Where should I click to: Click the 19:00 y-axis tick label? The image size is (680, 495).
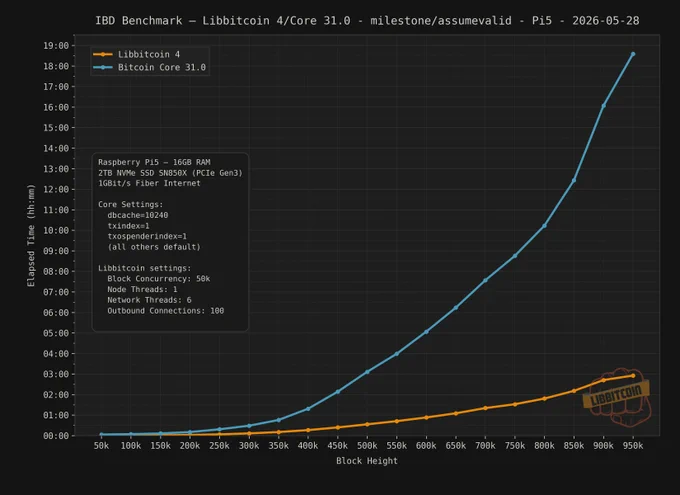point(56,46)
